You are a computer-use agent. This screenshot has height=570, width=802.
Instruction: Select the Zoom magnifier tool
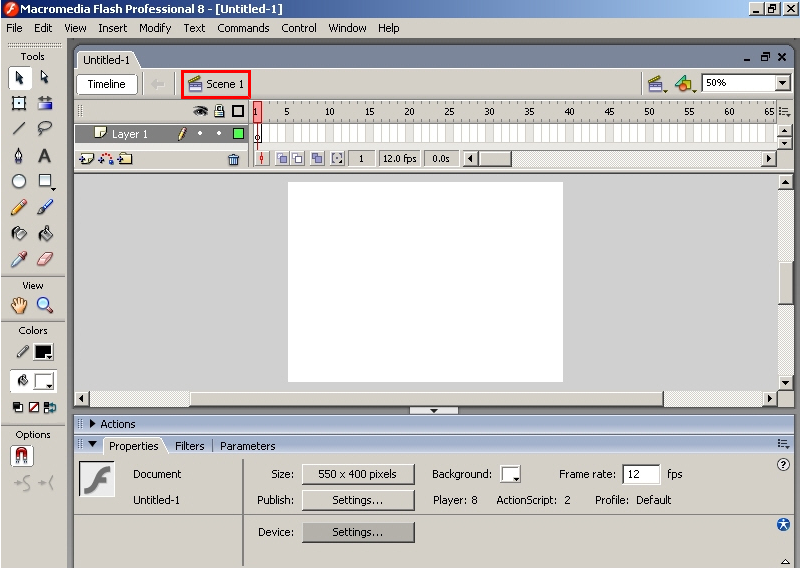coord(45,305)
